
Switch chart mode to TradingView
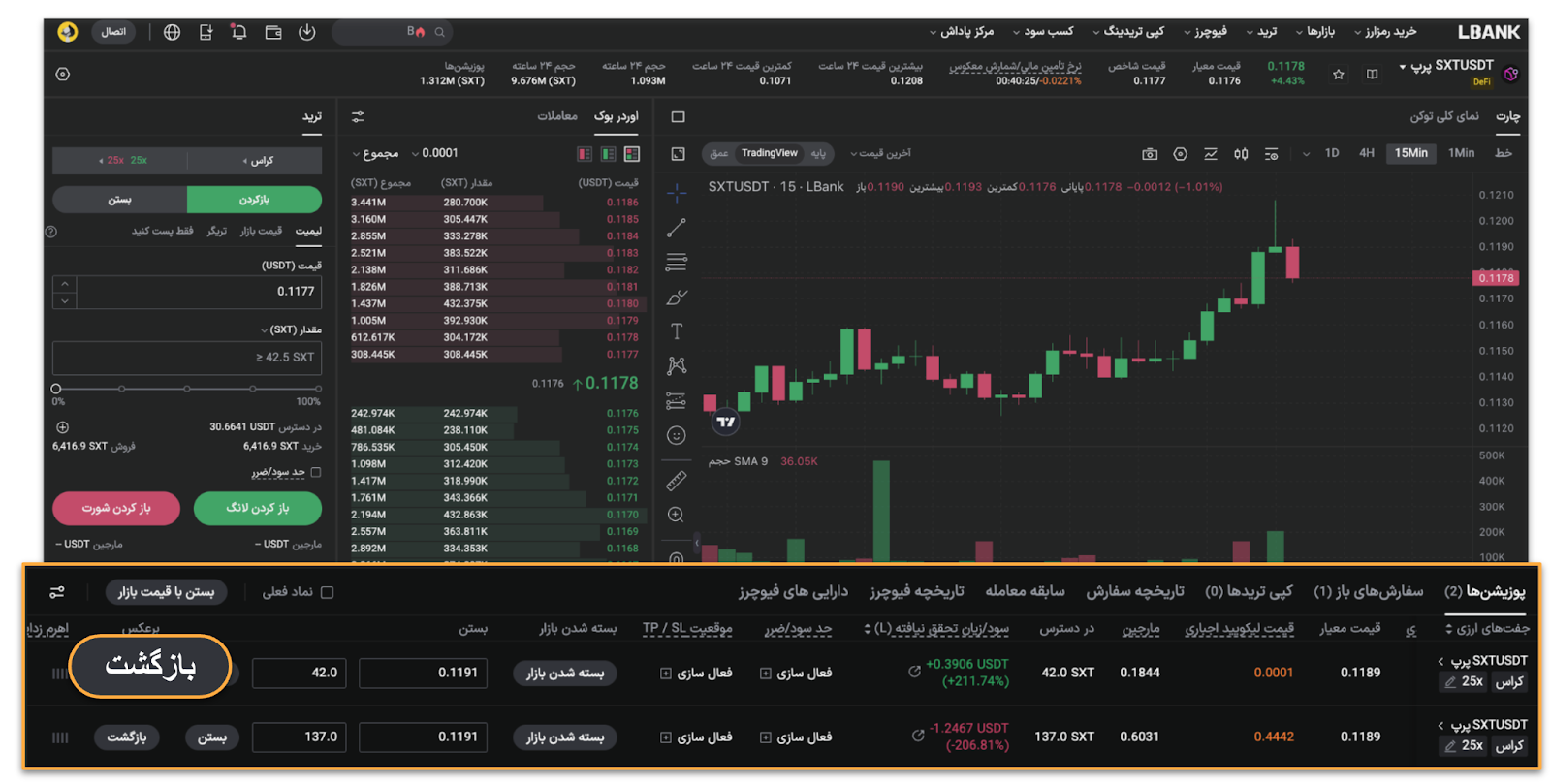[x=769, y=153]
